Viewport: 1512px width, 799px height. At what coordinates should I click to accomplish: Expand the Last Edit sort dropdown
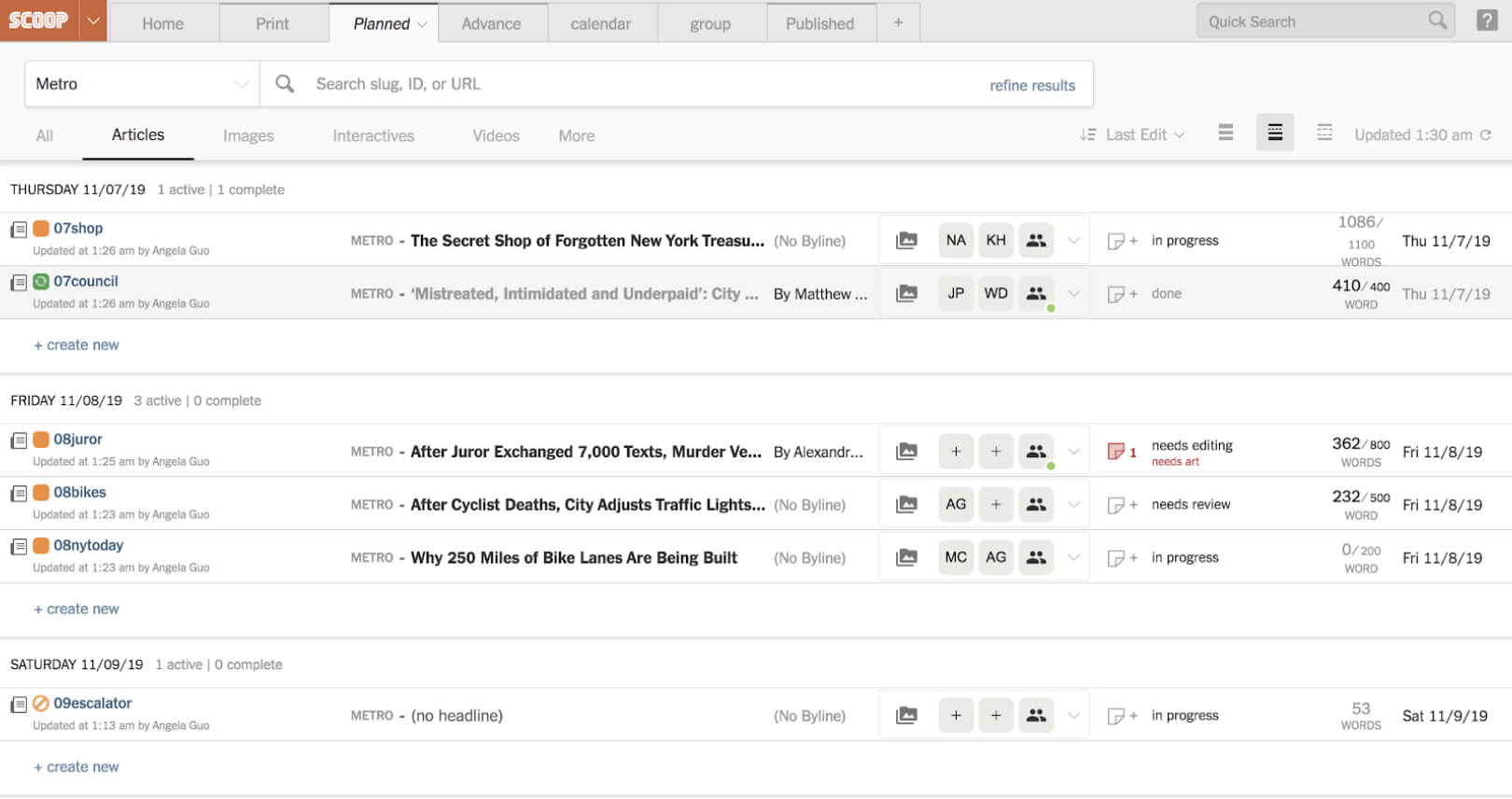point(1133,135)
